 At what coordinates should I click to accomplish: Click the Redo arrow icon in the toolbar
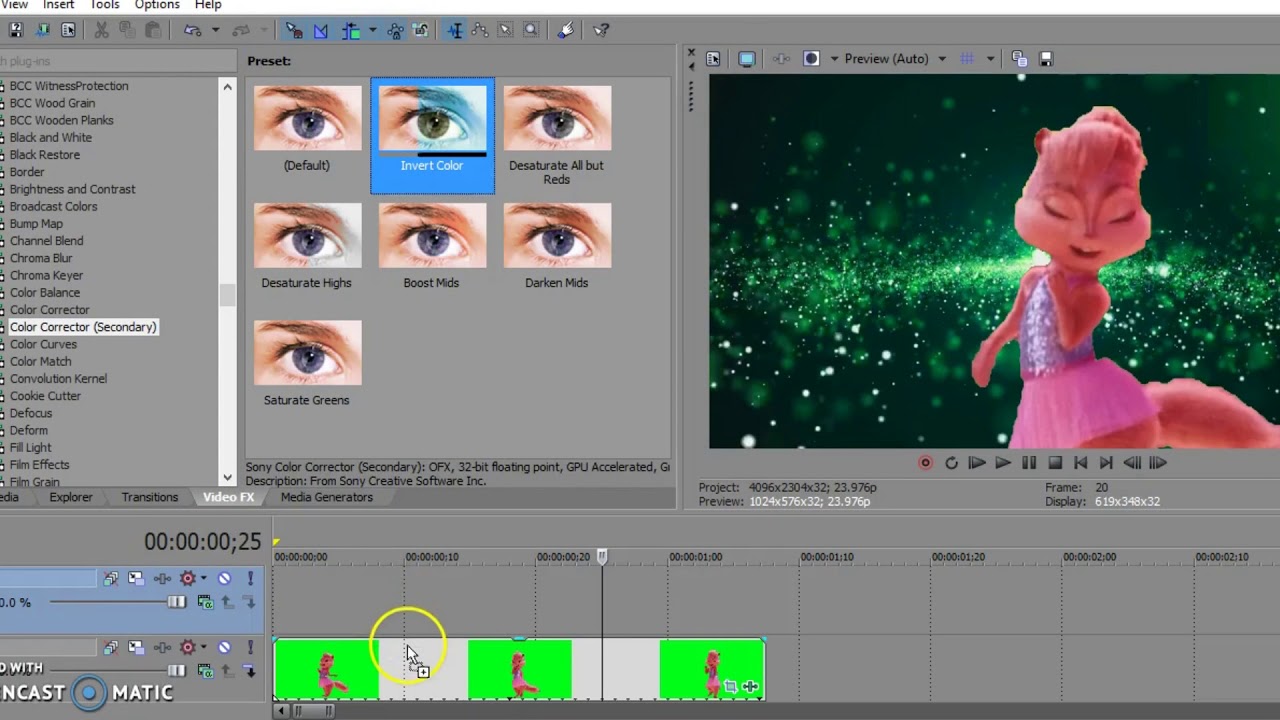coord(243,30)
